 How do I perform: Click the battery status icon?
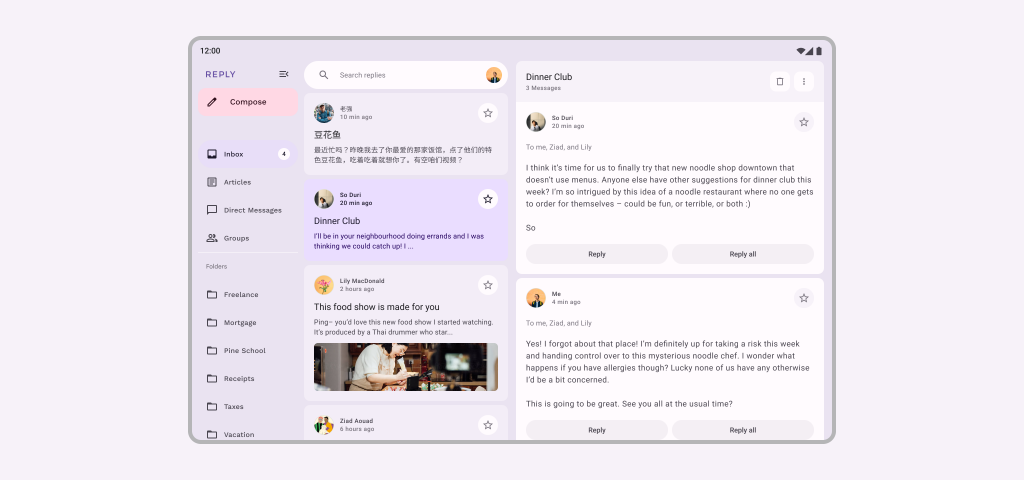pyautogui.click(x=819, y=51)
